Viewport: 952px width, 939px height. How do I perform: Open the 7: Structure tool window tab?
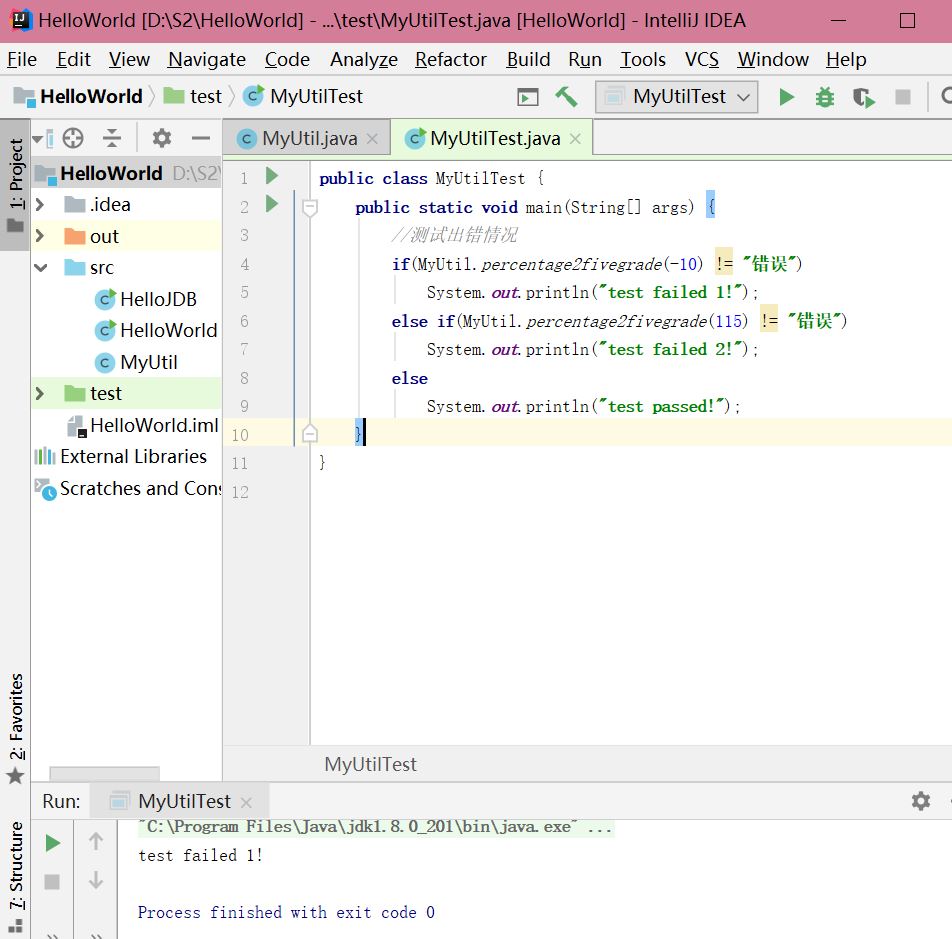point(16,876)
